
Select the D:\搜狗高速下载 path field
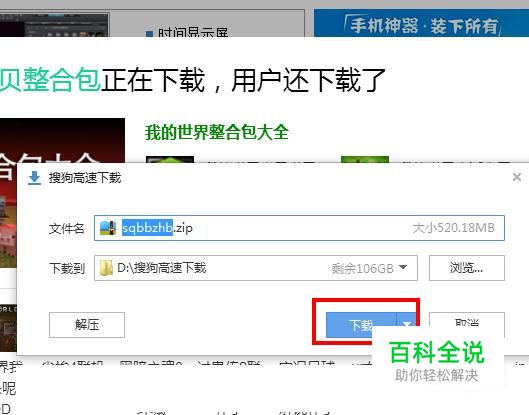pos(255,268)
